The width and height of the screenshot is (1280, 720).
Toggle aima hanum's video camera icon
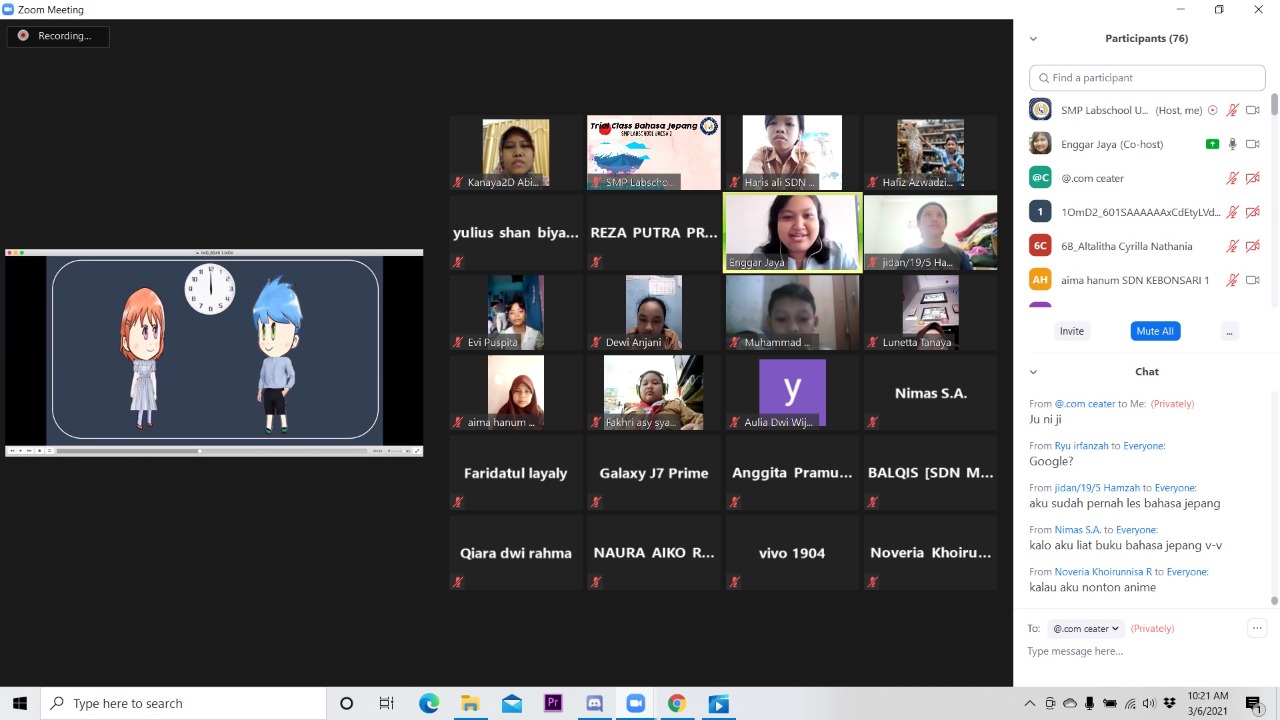point(1253,280)
